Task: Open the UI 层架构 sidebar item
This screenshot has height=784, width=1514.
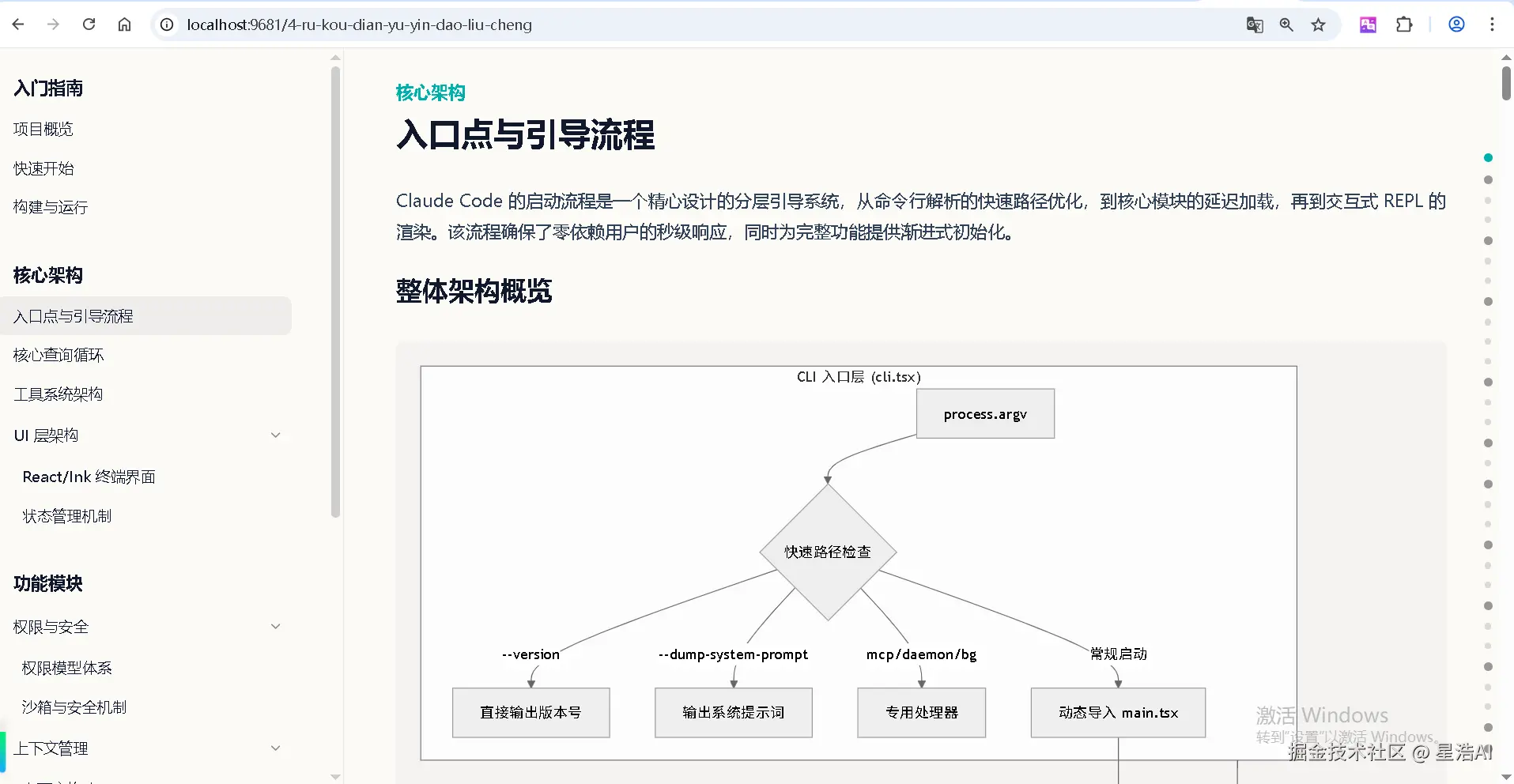Action: (x=46, y=435)
